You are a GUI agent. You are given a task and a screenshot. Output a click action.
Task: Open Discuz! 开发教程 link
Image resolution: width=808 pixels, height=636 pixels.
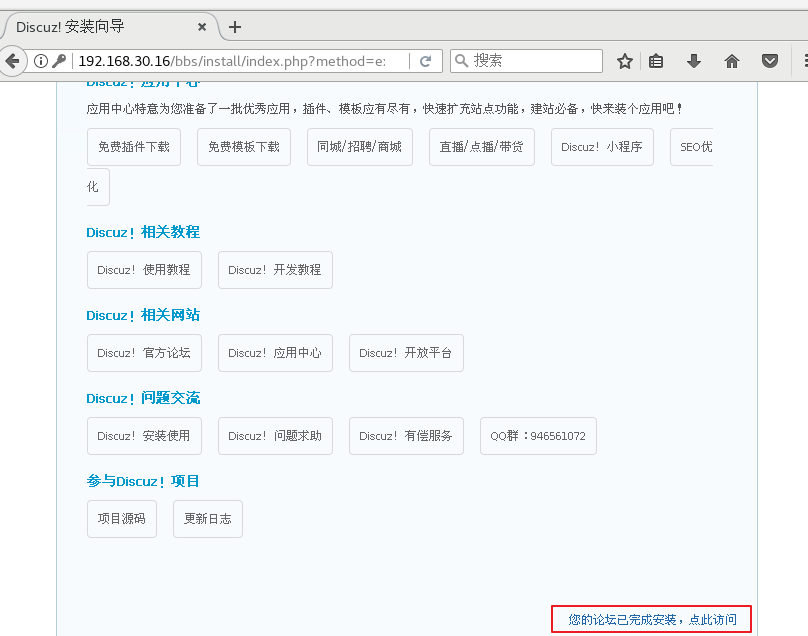(275, 270)
